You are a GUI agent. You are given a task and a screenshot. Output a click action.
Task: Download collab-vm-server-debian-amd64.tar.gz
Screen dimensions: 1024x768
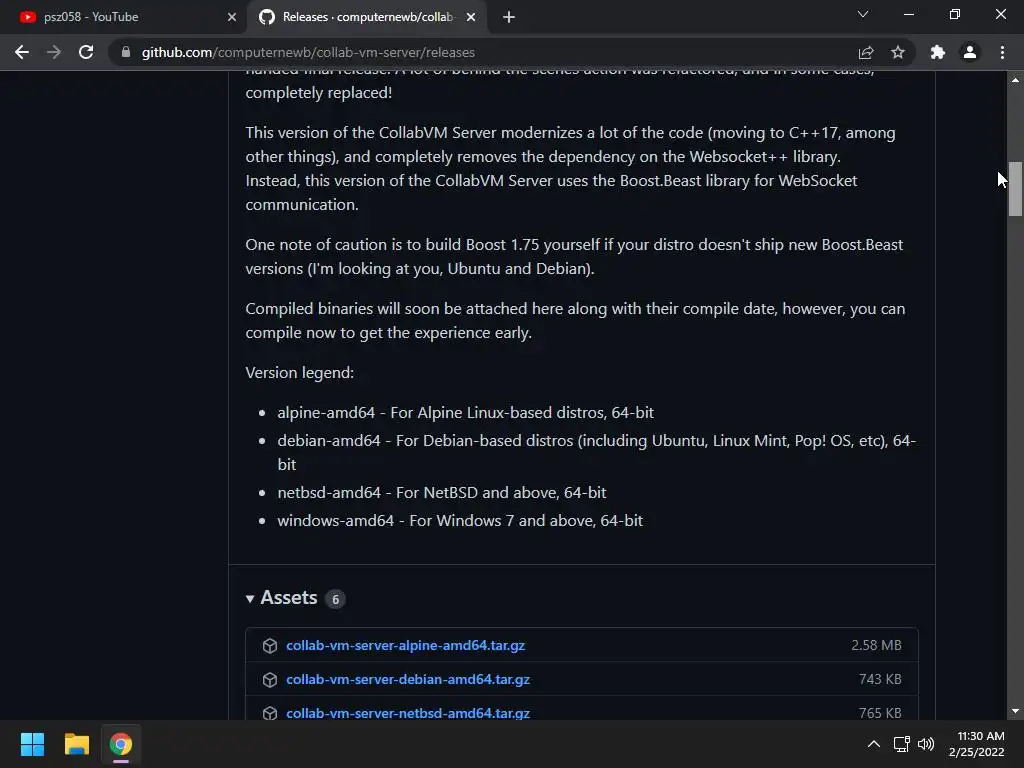tap(408, 679)
